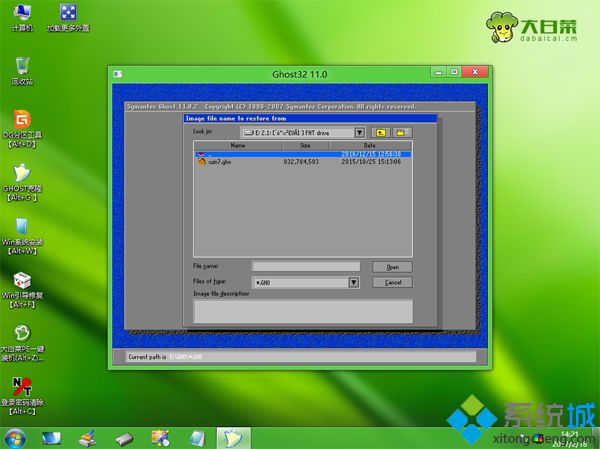Minimize the Ghost32 11.0 window
Screen dimensions: 600x449
439,72
